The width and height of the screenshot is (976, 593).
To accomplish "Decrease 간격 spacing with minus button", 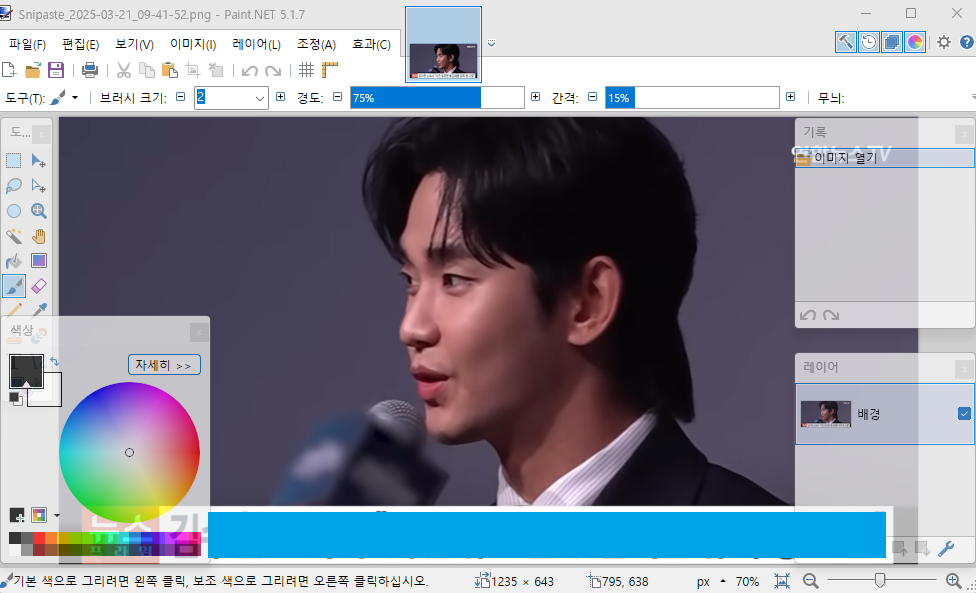I will click(593, 97).
